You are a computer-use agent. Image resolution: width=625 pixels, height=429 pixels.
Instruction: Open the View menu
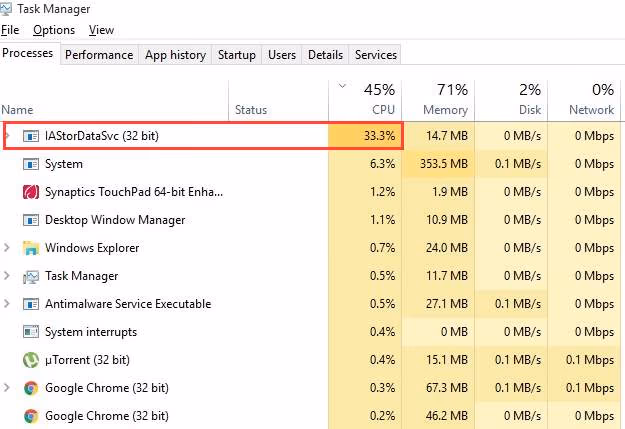[x=101, y=31]
